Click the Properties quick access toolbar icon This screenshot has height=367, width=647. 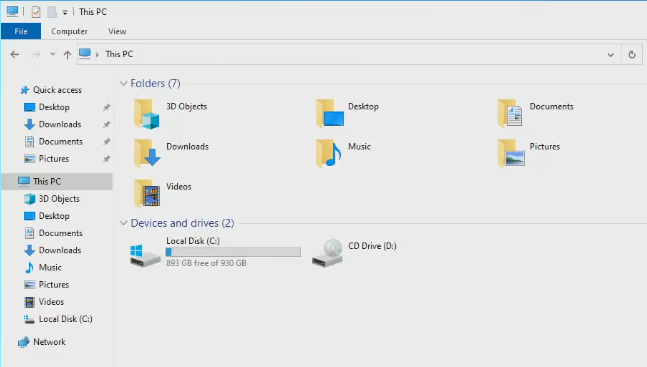click(36, 12)
